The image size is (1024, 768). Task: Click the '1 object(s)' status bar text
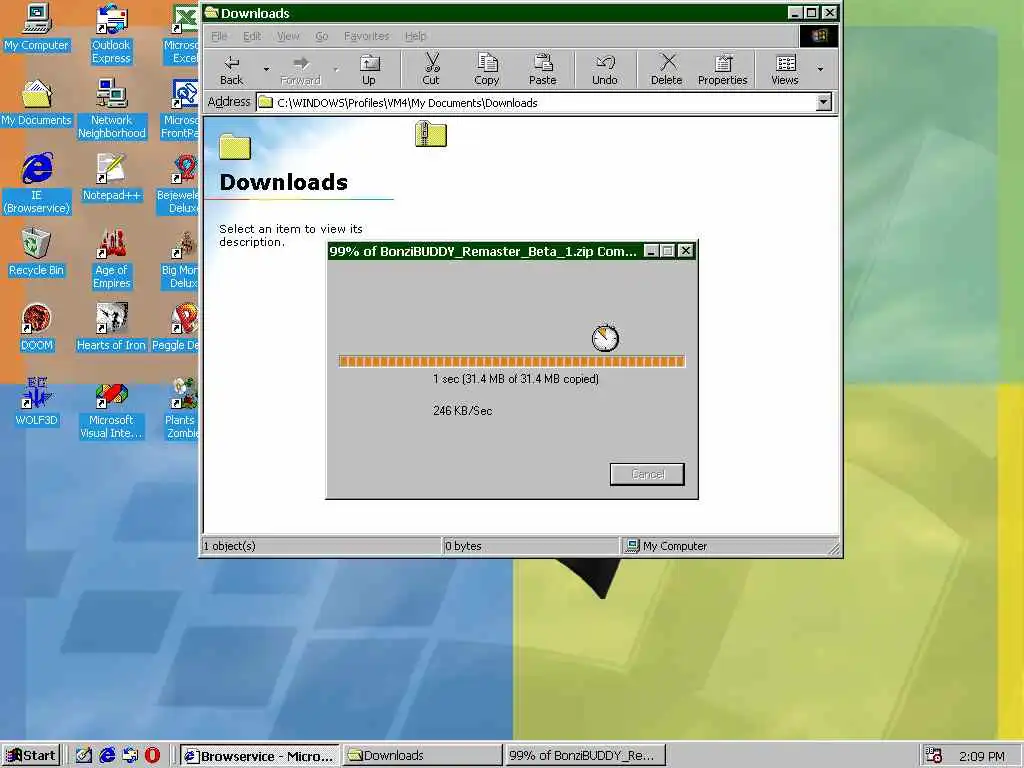point(230,546)
